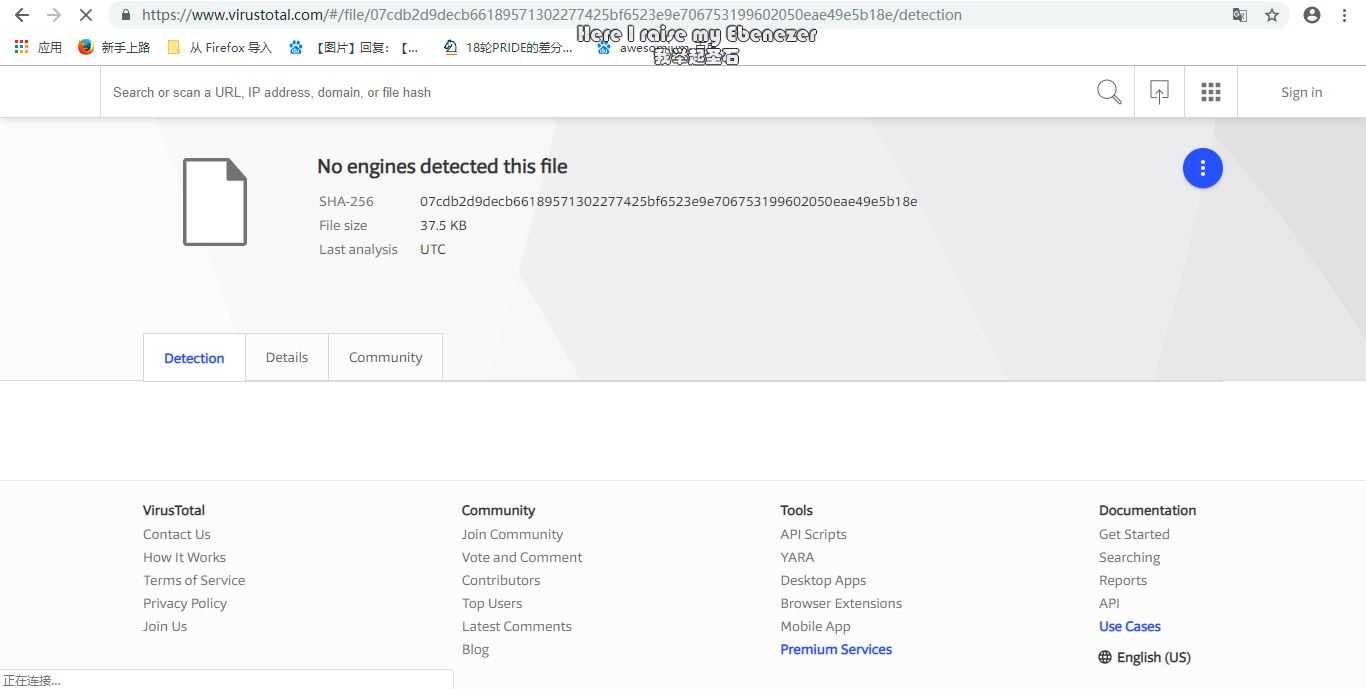Stop page loading with X button
This screenshot has width=1366, height=689.
pos(86,15)
